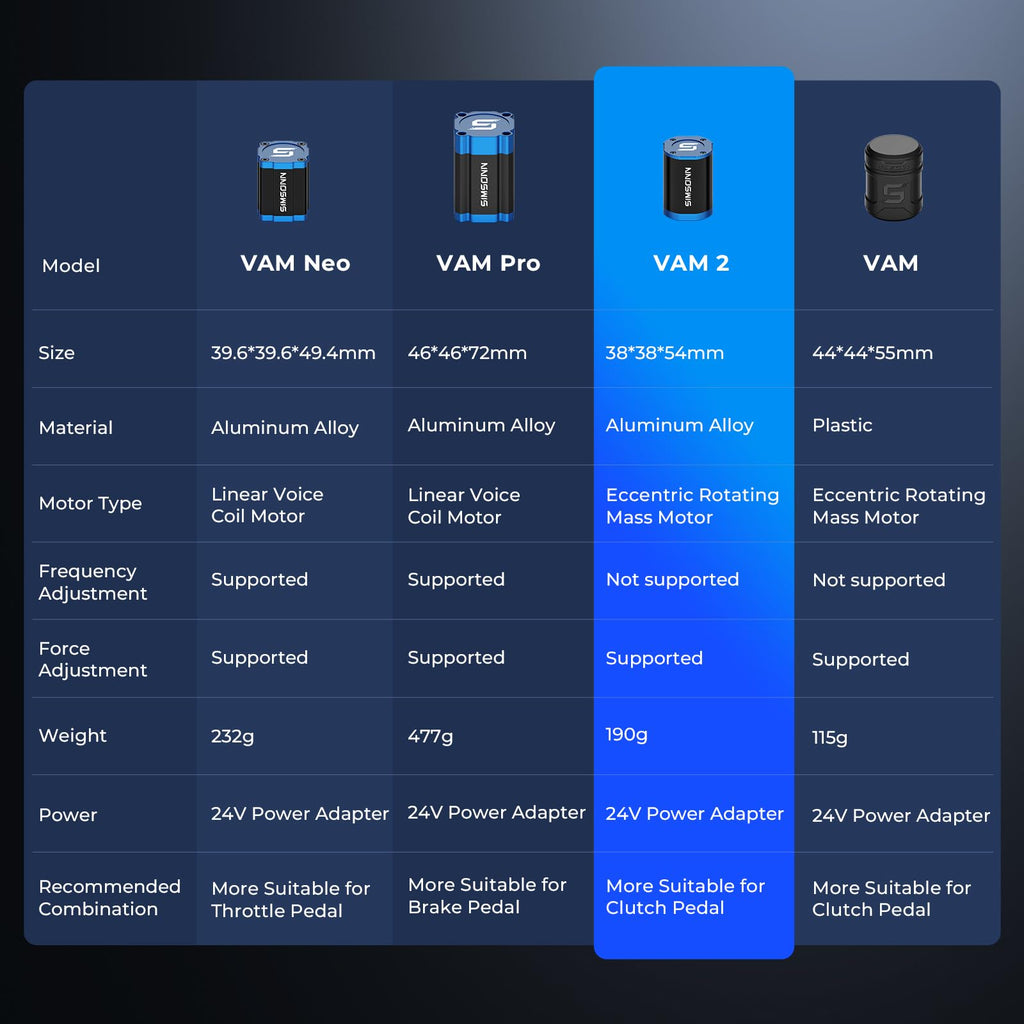This screenshot has width=1024, height=1024.
Task: Click the 'Weight' row label
Action: 72,736
